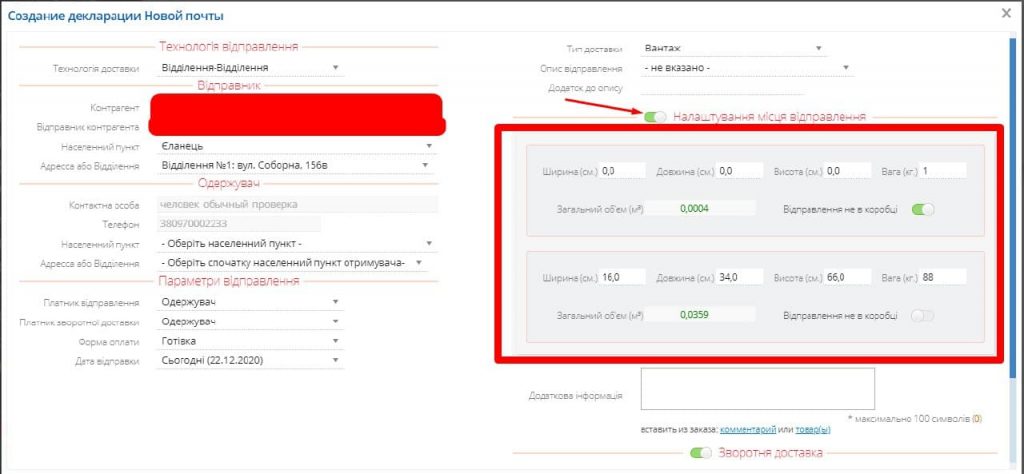1024x474 pixels.
Task: Click Довжина field with value 34,0
Action: 739,277
